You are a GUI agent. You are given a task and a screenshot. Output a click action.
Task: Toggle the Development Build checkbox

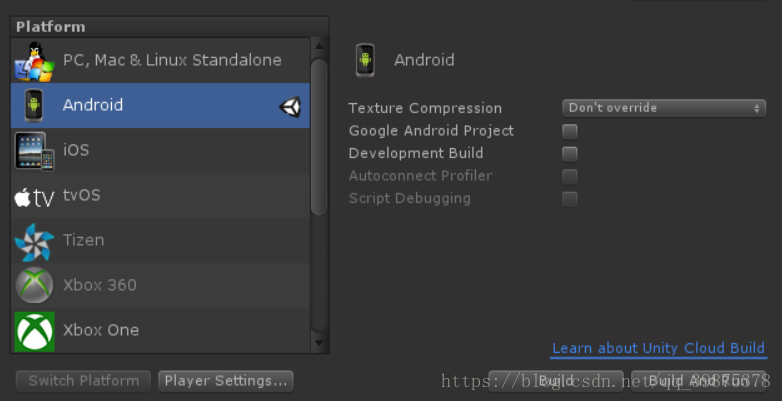(x=570, y=154)
